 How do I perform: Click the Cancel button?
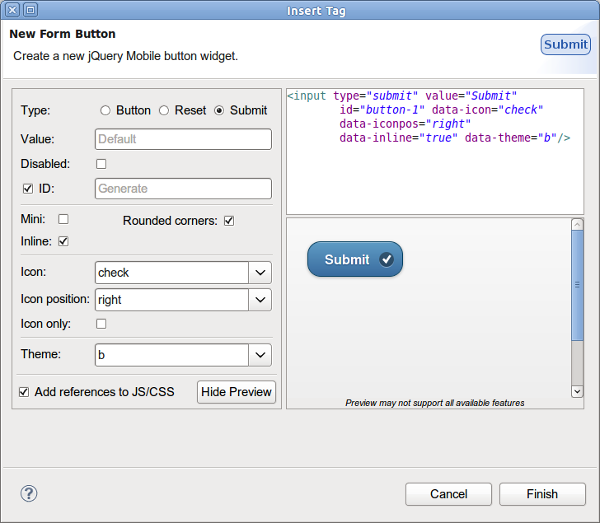tap(448, 494)
